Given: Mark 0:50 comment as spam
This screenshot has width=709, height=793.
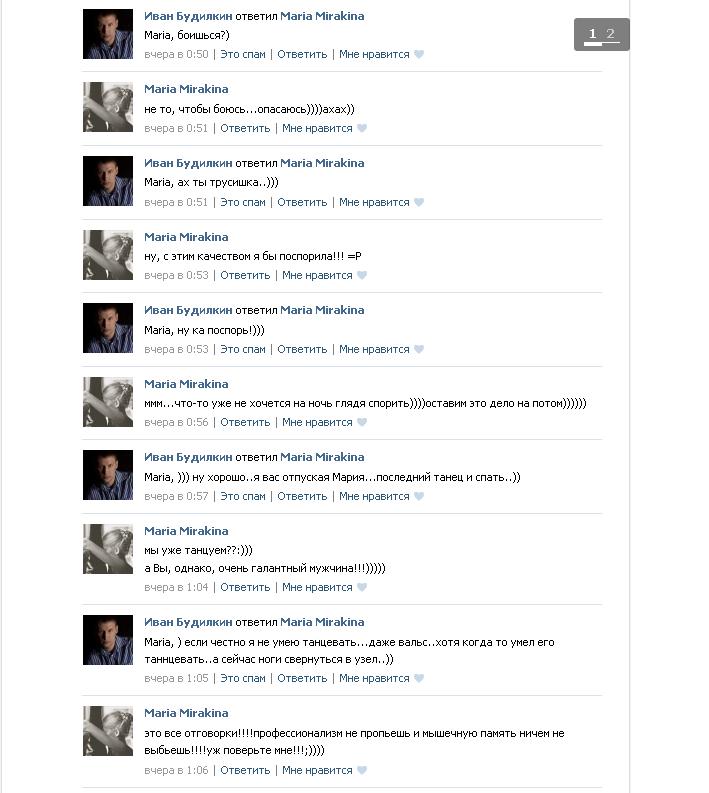Looking at the screenshot, I should click(243, 54).
